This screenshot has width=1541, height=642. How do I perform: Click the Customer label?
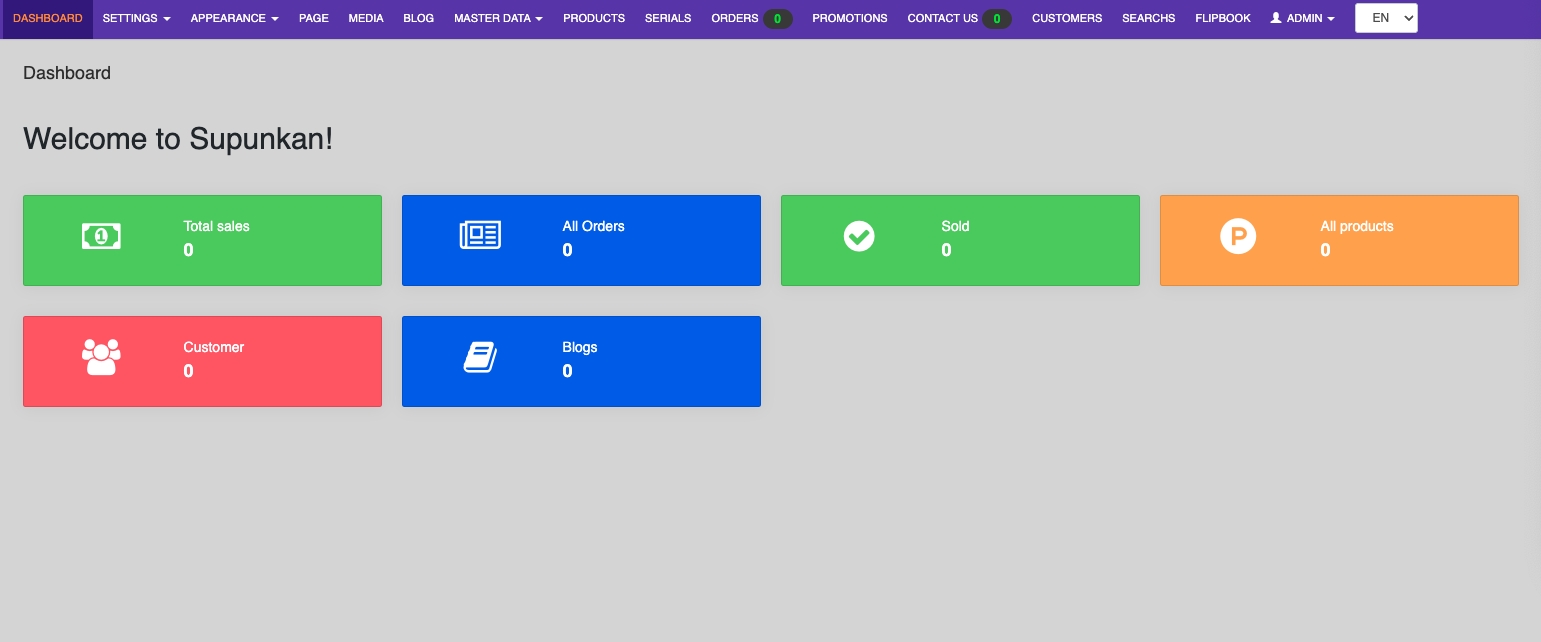point(214,347)
